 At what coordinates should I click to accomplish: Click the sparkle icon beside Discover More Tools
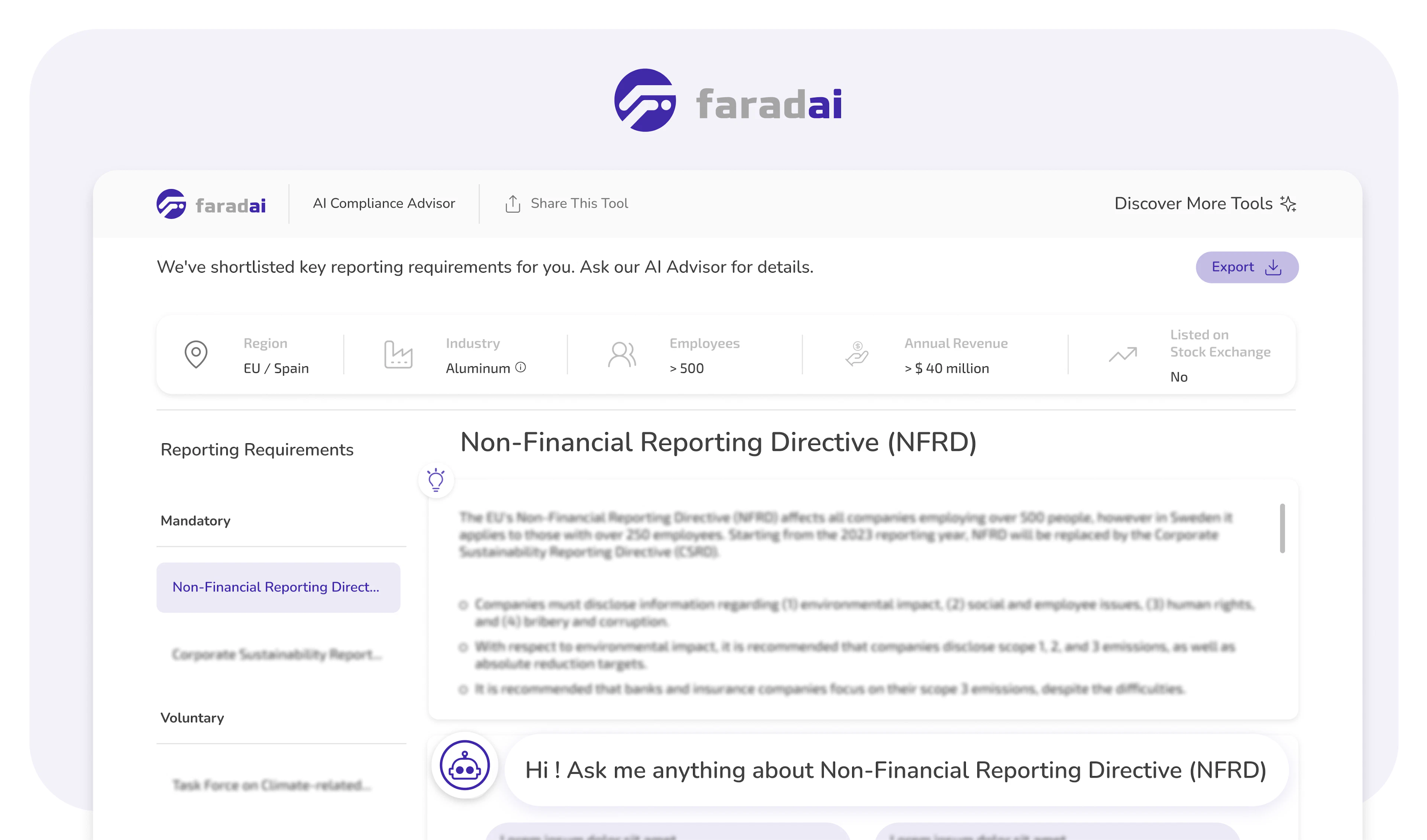click(x=1288, y=204)
